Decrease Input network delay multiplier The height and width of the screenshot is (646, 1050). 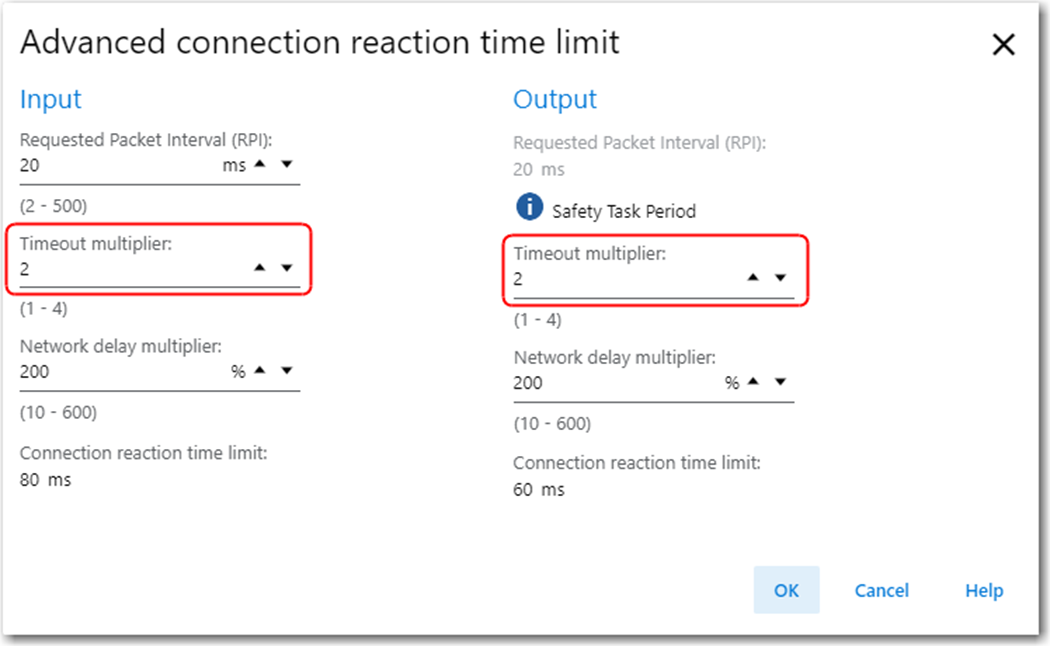(287, 371)
